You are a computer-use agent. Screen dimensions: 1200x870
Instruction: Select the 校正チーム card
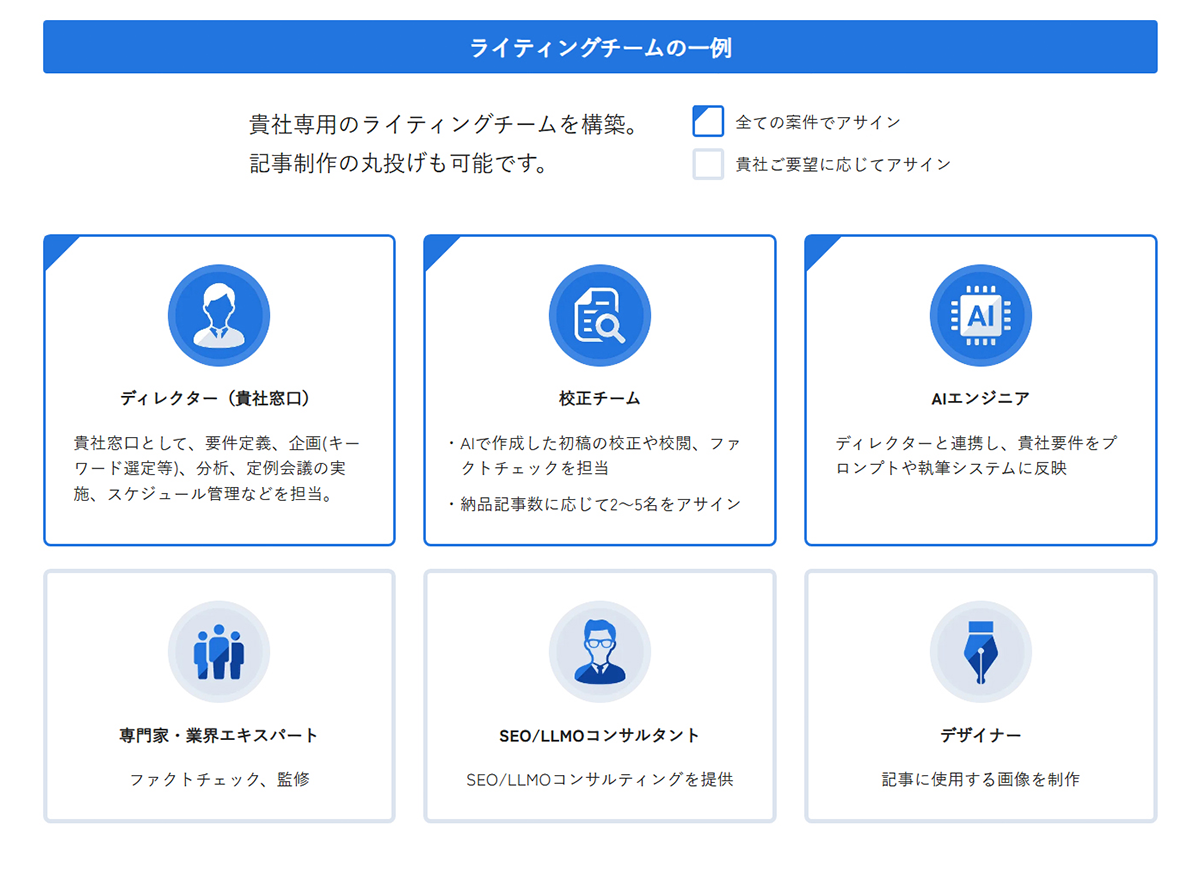599,390
